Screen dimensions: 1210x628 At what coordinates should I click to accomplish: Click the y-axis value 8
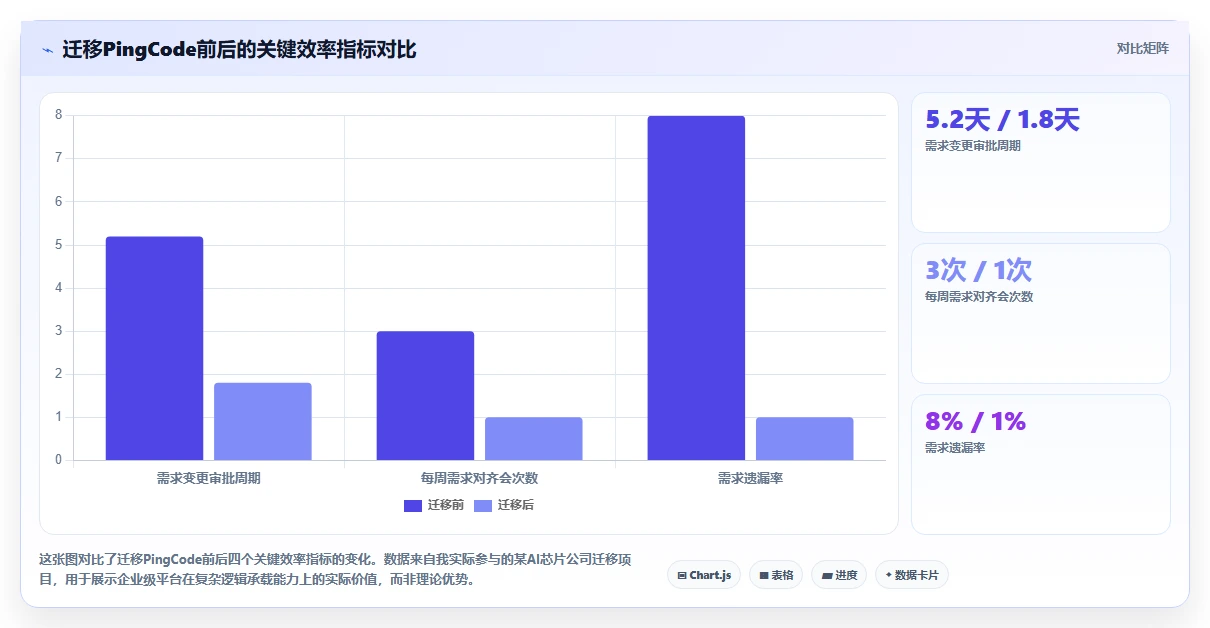59,115
